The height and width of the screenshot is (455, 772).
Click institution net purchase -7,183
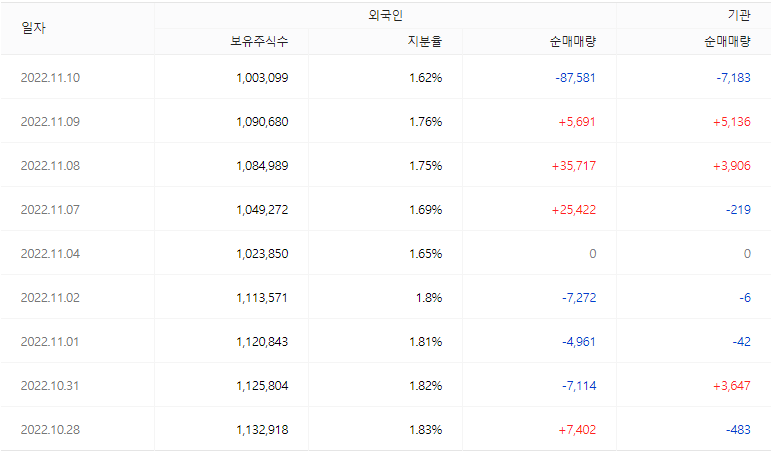click(x=734, y=78)
